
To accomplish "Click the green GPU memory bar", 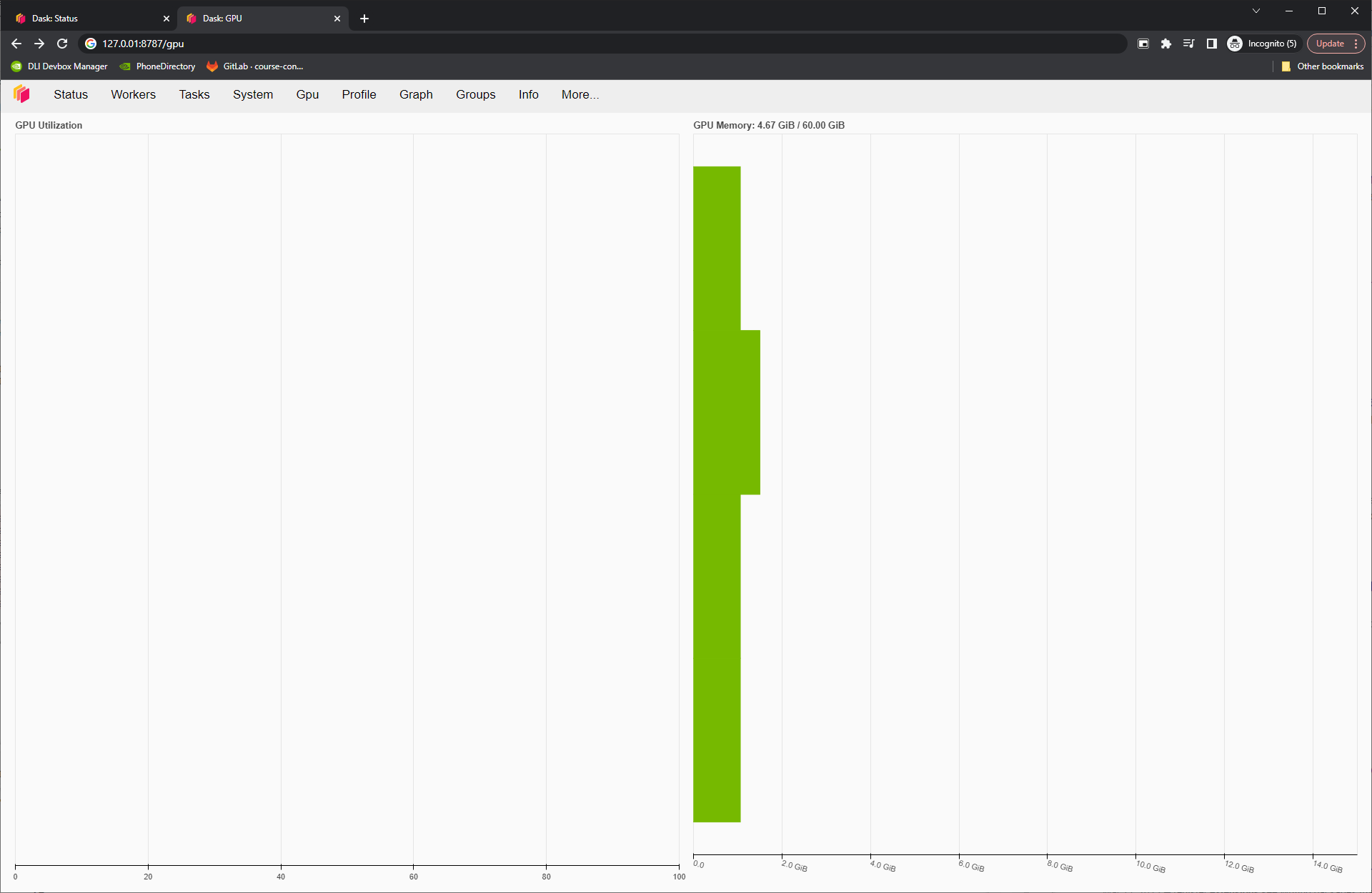I will pos(717,493).
